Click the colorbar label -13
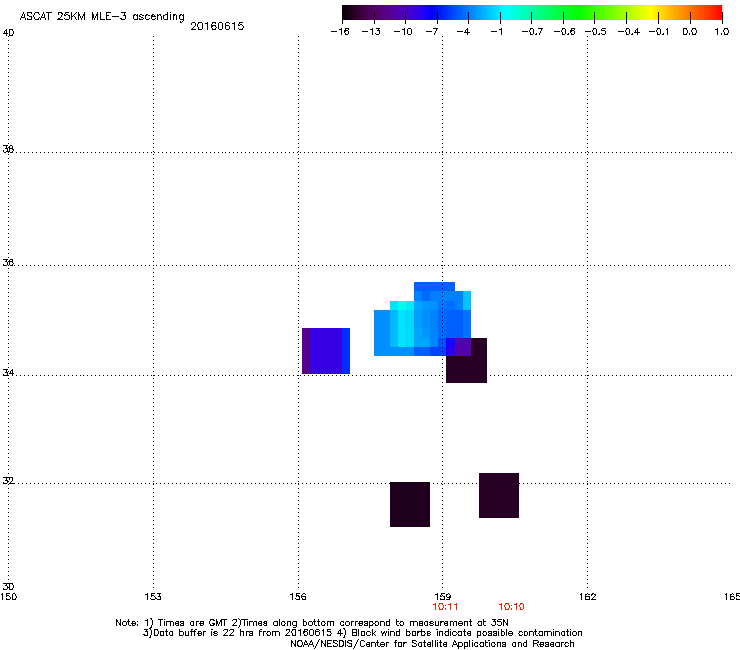 [371, 32]
